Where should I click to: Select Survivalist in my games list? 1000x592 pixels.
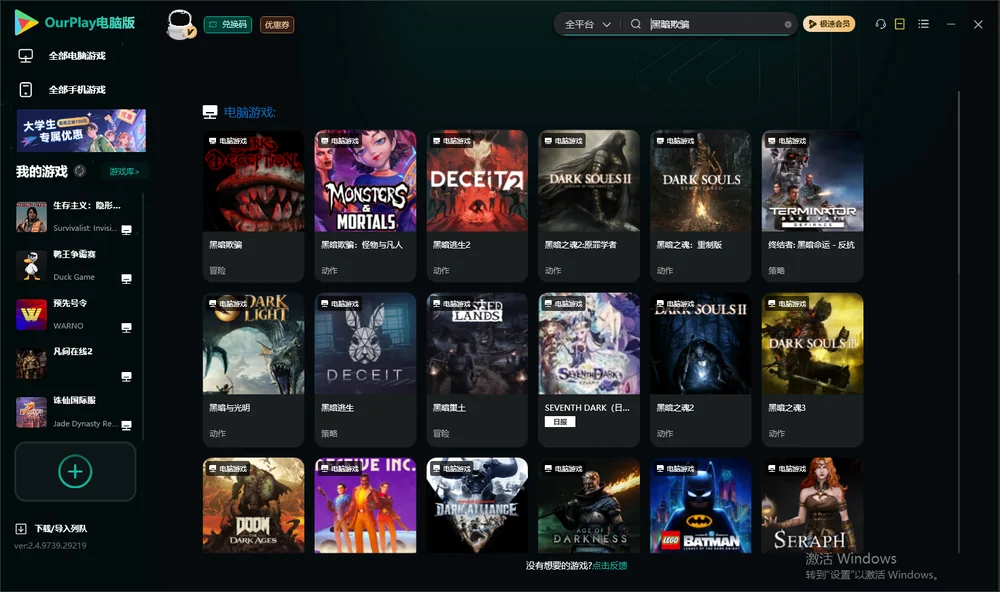(x=75, y=217)
